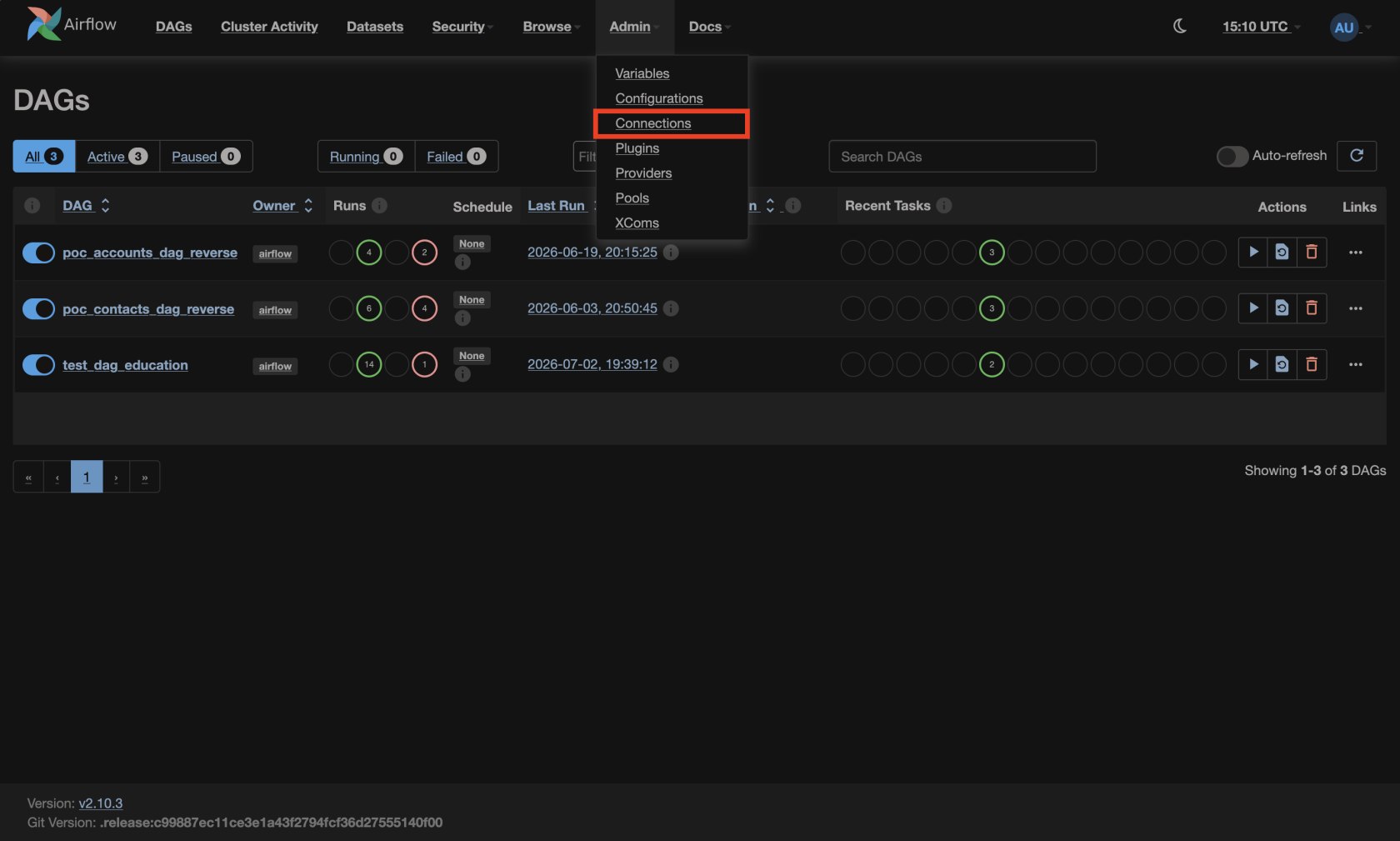Pause poc_accounts_dag_reverse with its toggle

click(x=38, y=253)
